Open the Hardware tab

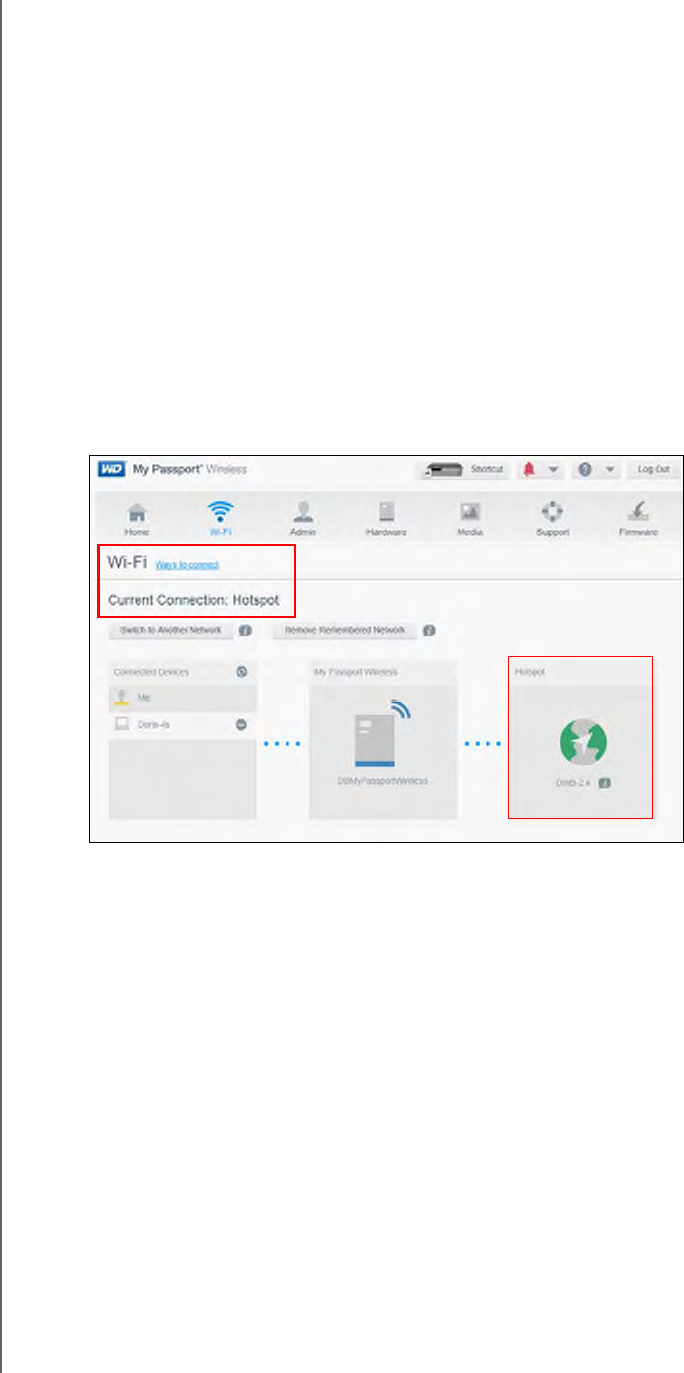[386, 518]
